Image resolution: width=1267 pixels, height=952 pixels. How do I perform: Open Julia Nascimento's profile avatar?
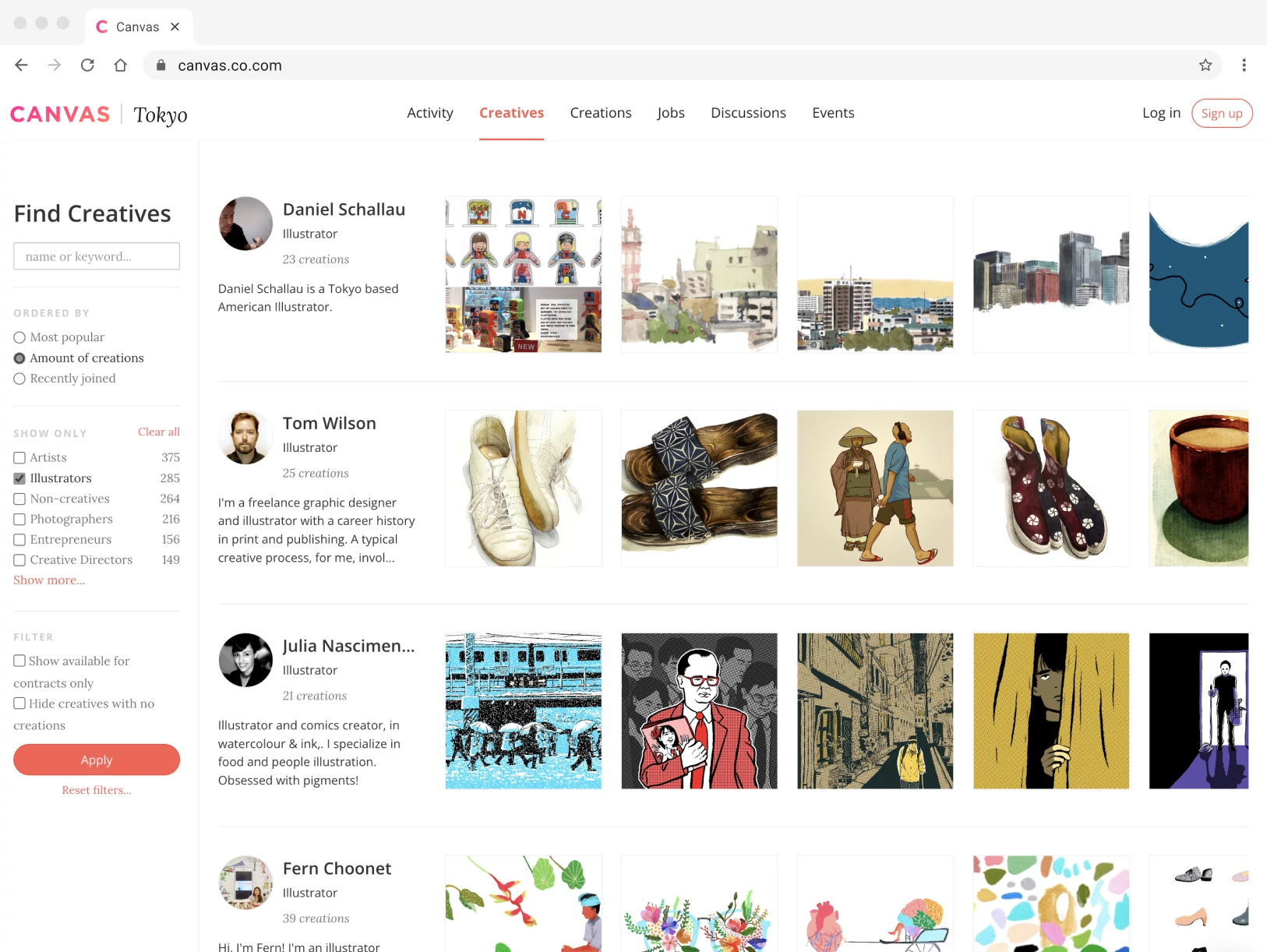pos(245,660)
